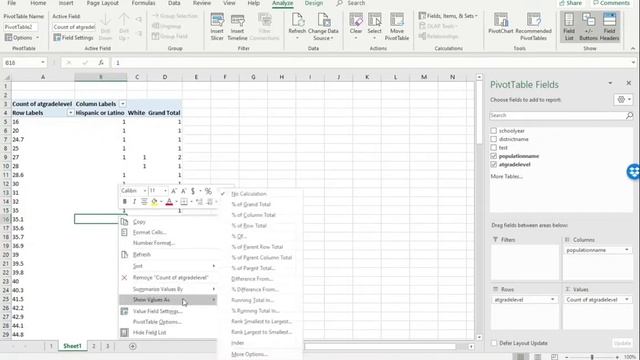640x360 pixels.
Task: Click the Share button
Action: tap(570, 3)
